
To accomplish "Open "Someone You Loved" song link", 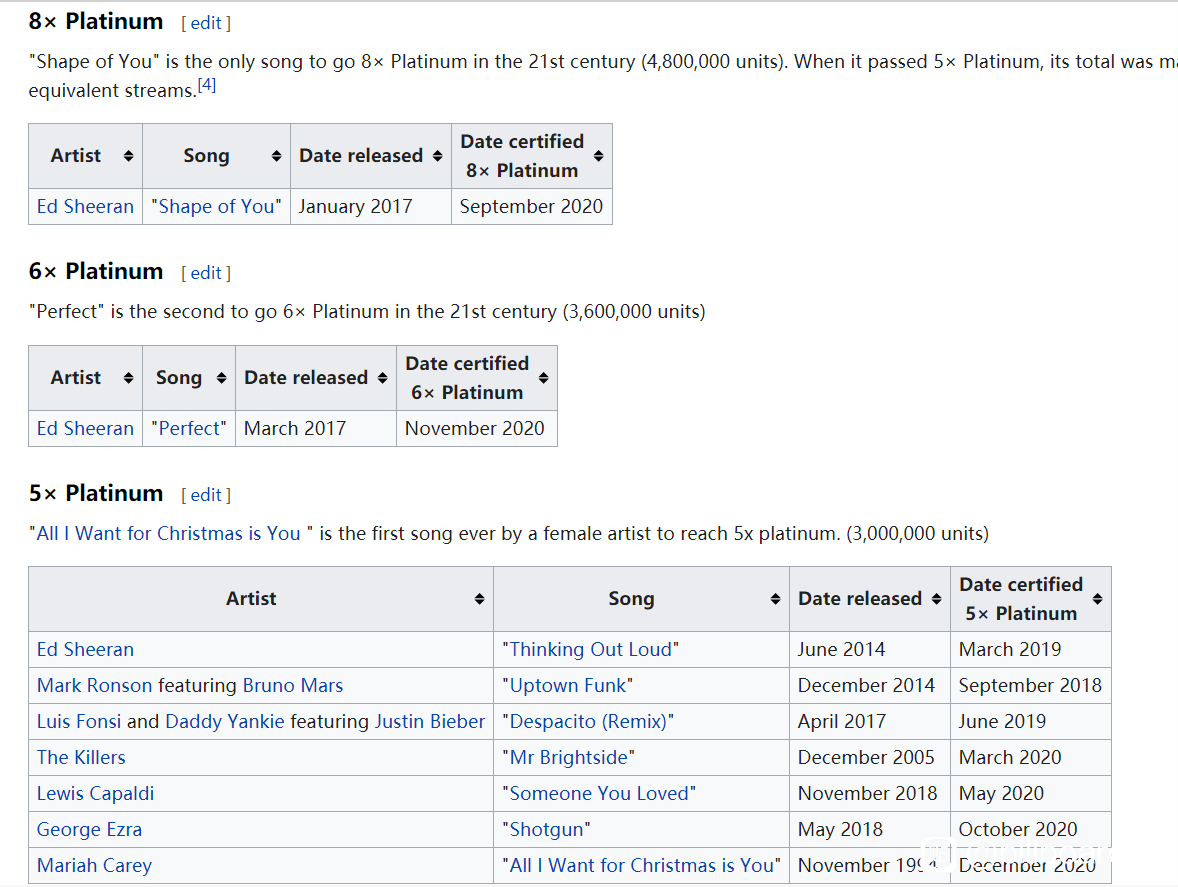I will pos(599,794).
